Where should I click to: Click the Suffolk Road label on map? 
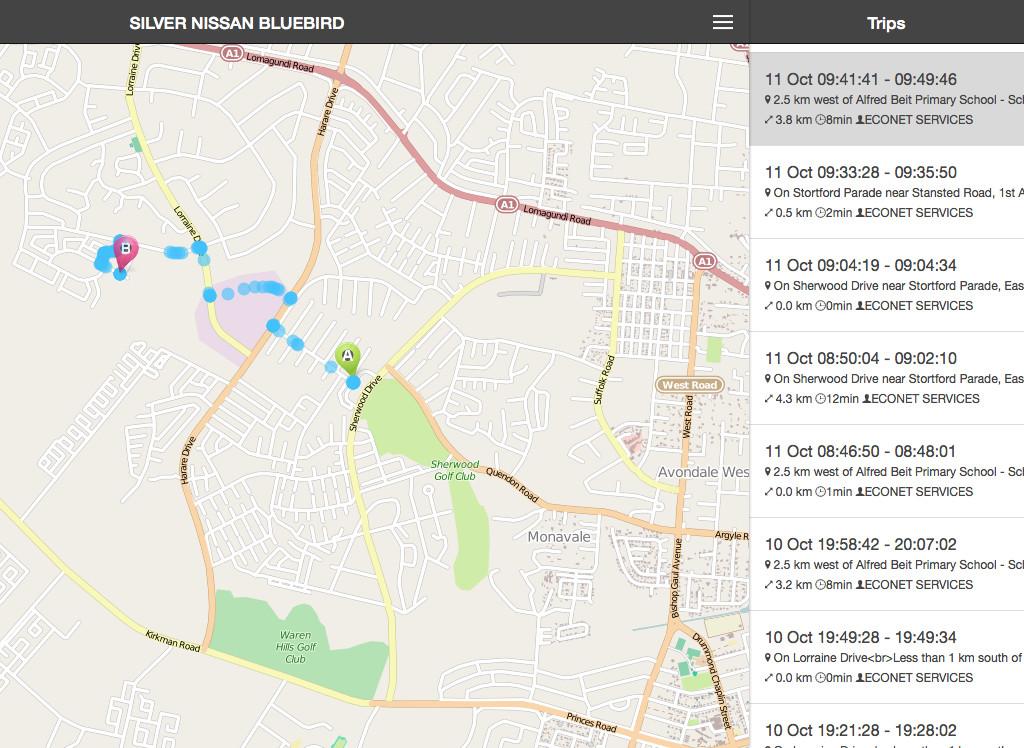tap(604, 380)
